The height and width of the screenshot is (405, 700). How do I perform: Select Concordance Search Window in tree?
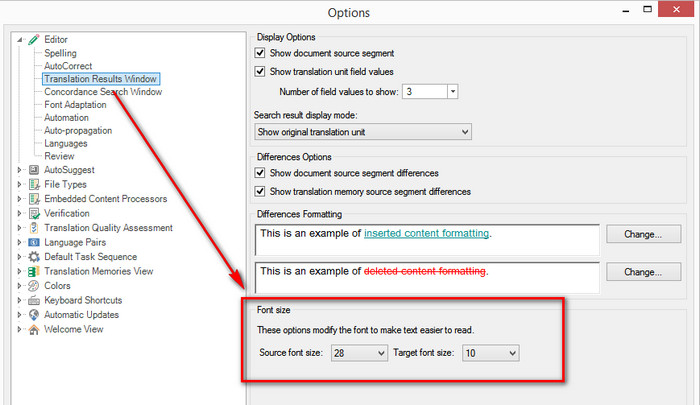pos(103,92)
